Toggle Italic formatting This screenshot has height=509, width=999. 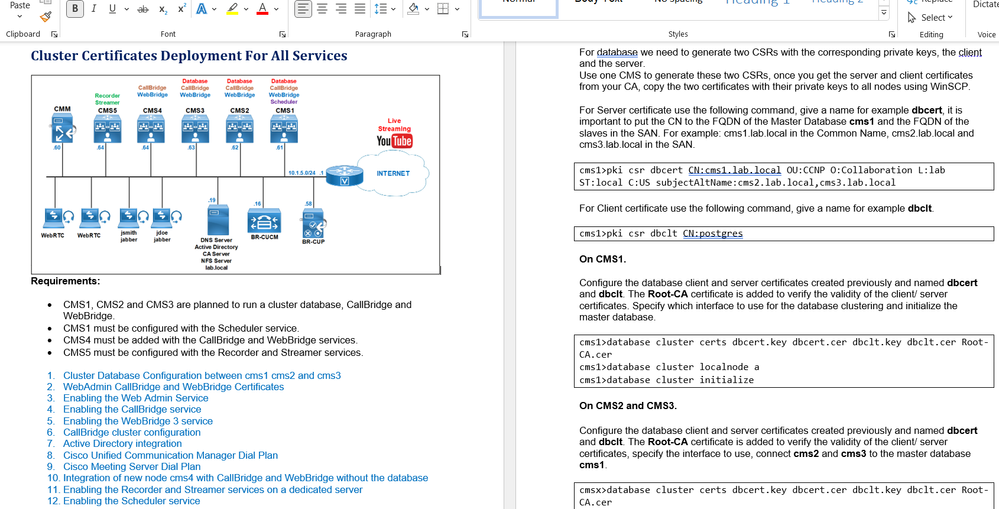[94, 9]
